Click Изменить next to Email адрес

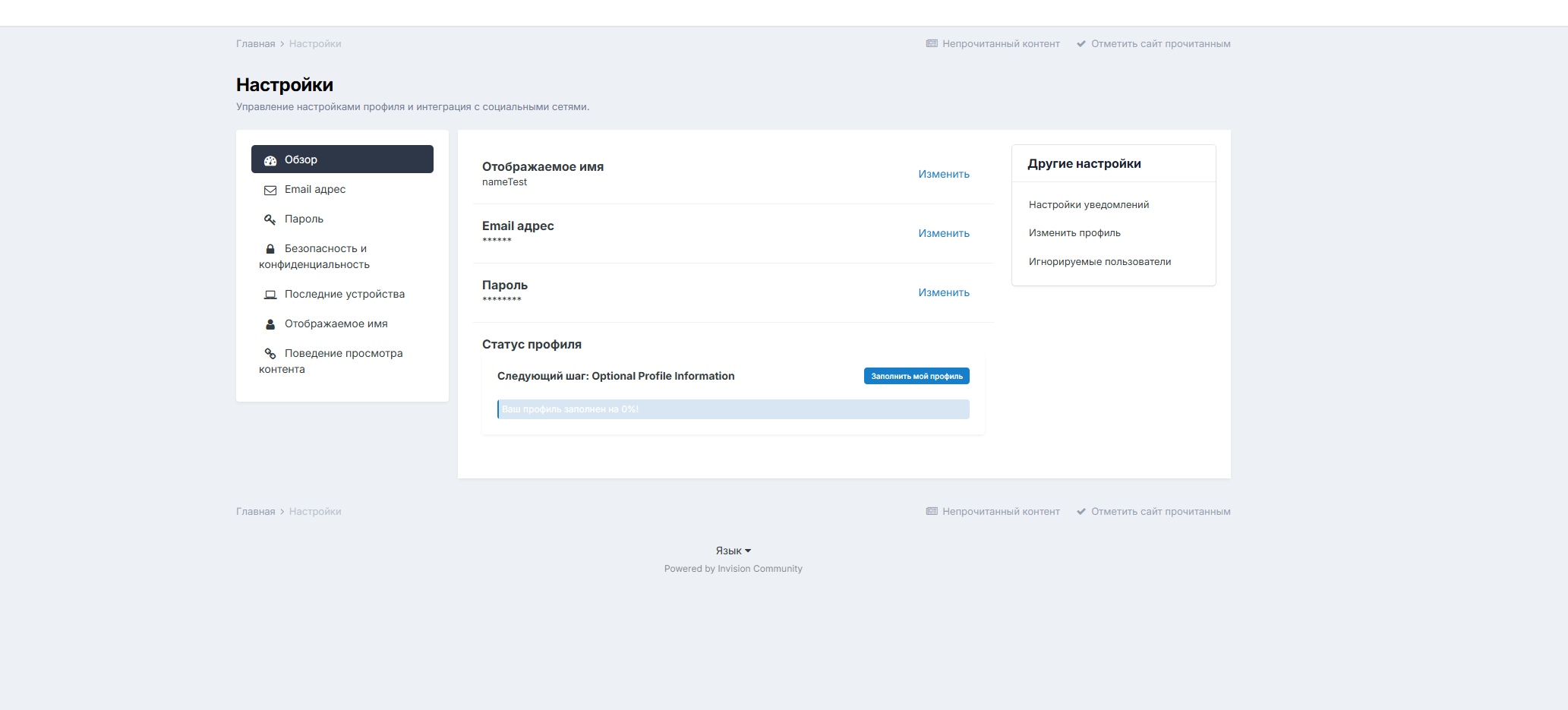coord(944,233)
